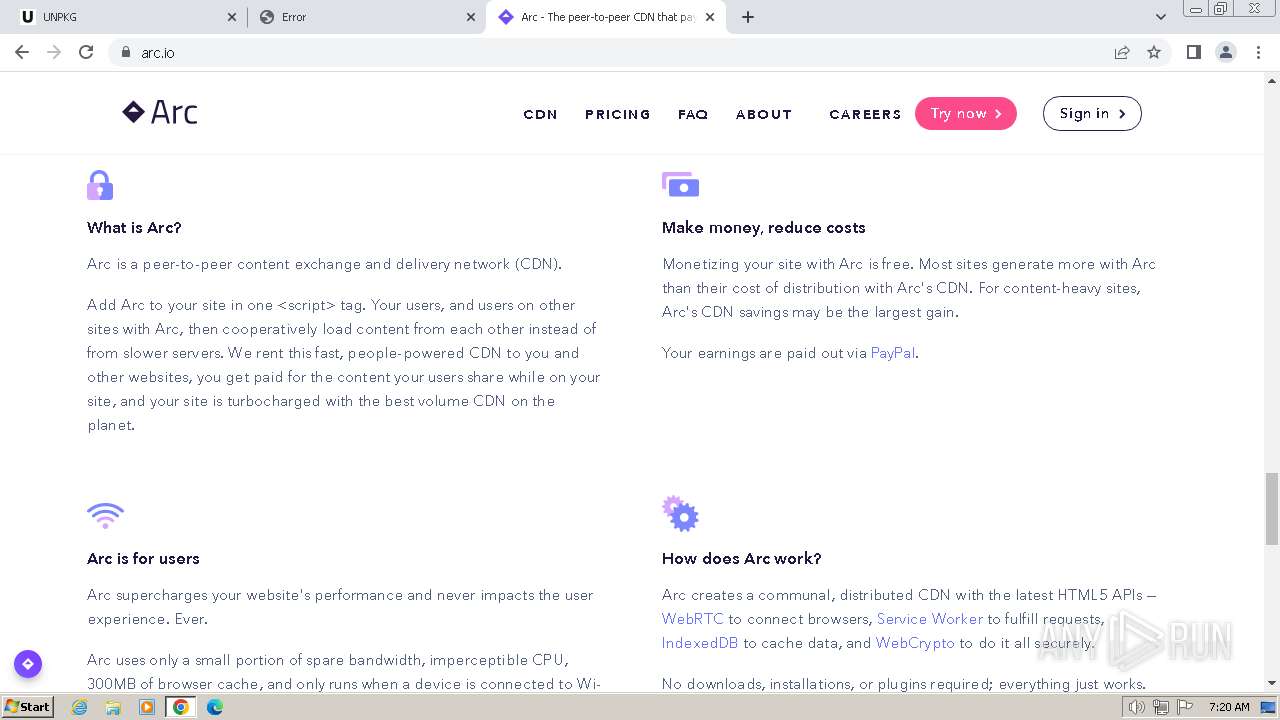Open File Explorer from taskbar

coord(113,707)
